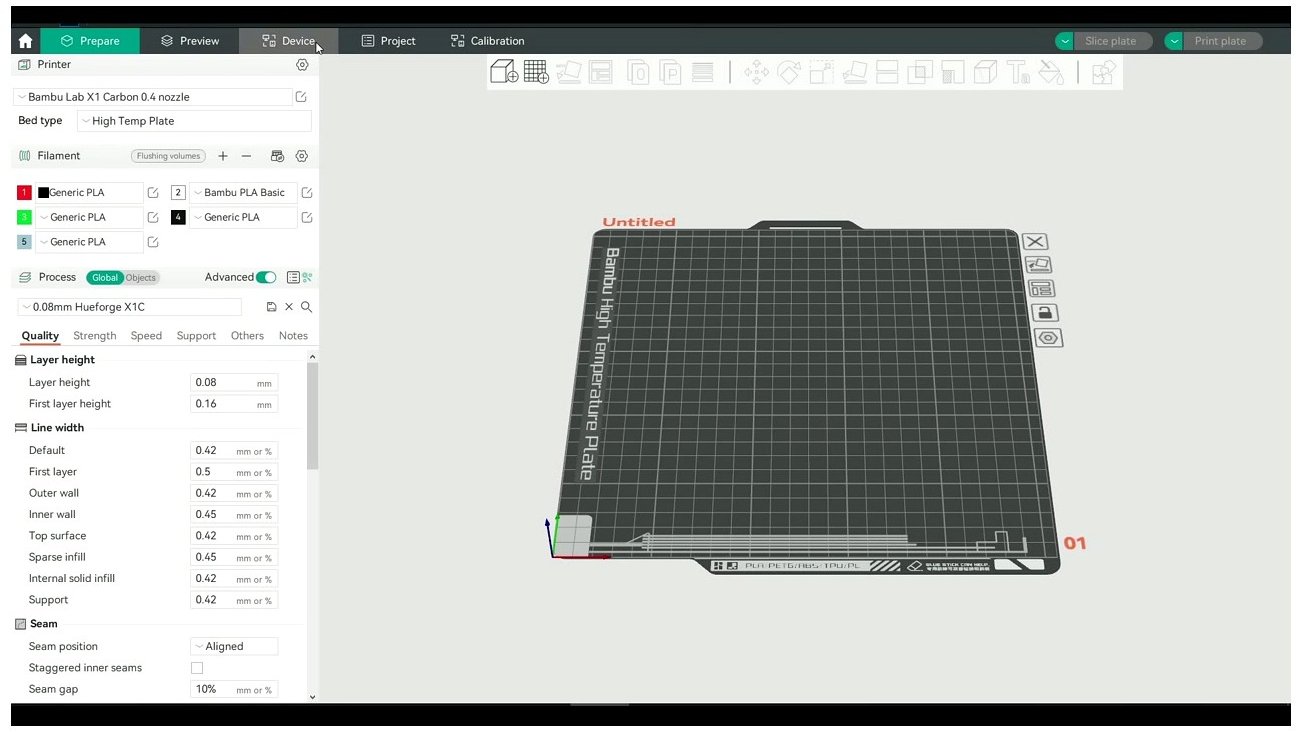Screen dimensions: 1302x732
Task: Switch to the Calibration tab
Action: pyautogui.click(x=487, y=41)
